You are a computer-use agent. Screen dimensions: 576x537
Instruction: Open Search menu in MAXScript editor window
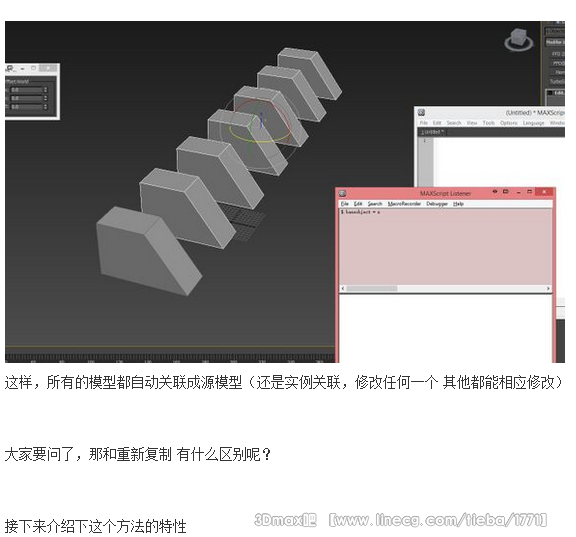(x=454, y=123)
